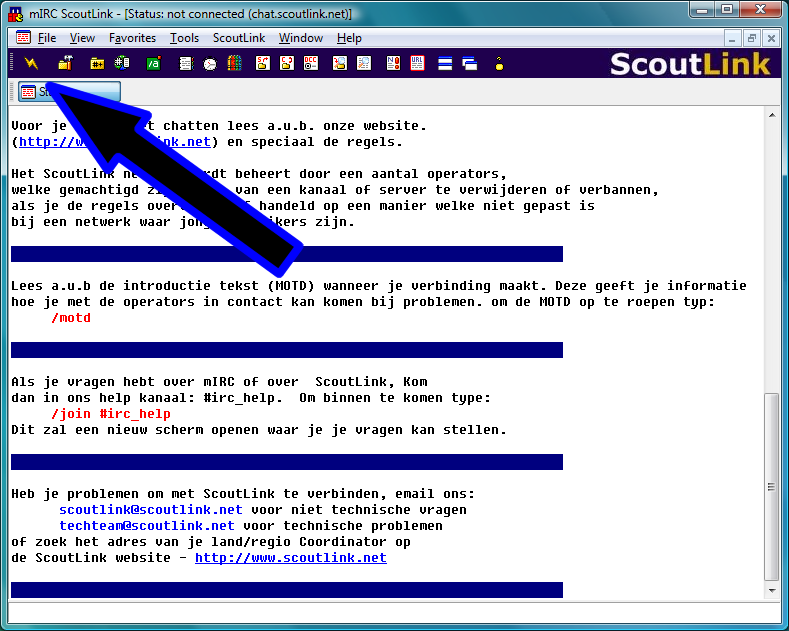
Task: Open the View menu
Action: point(82,38)
